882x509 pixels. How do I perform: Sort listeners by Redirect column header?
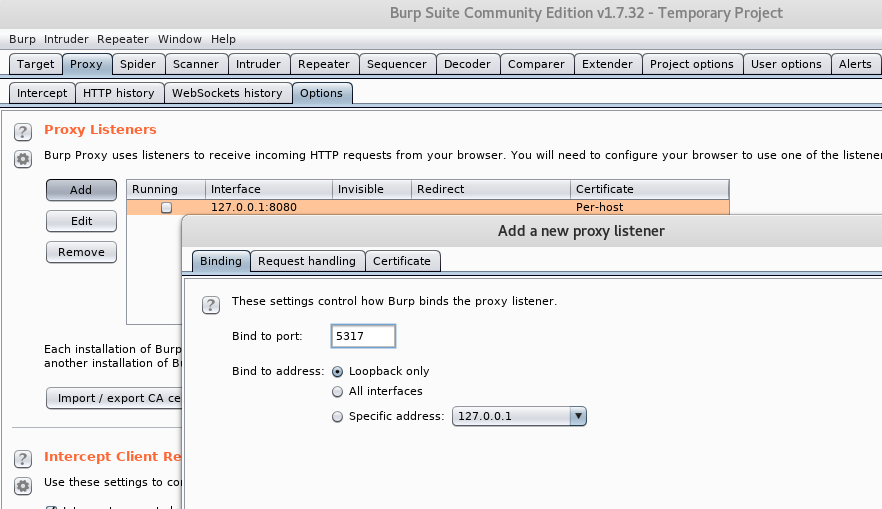tap(491, 190)
